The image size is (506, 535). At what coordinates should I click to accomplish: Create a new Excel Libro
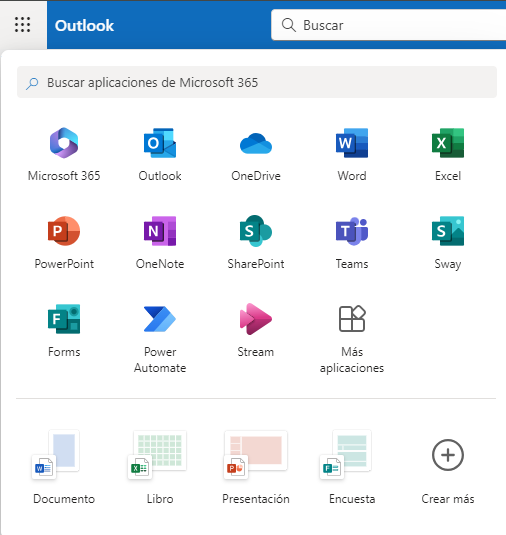160,467
